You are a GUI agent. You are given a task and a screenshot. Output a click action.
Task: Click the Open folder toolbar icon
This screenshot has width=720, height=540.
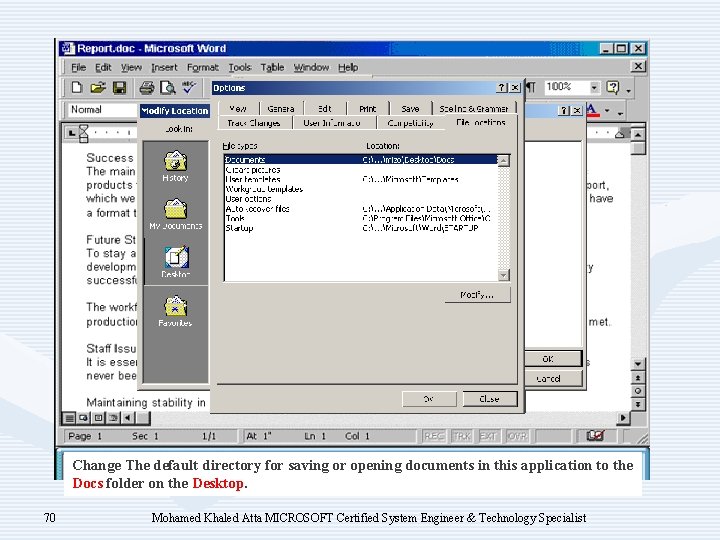(98, 87)
